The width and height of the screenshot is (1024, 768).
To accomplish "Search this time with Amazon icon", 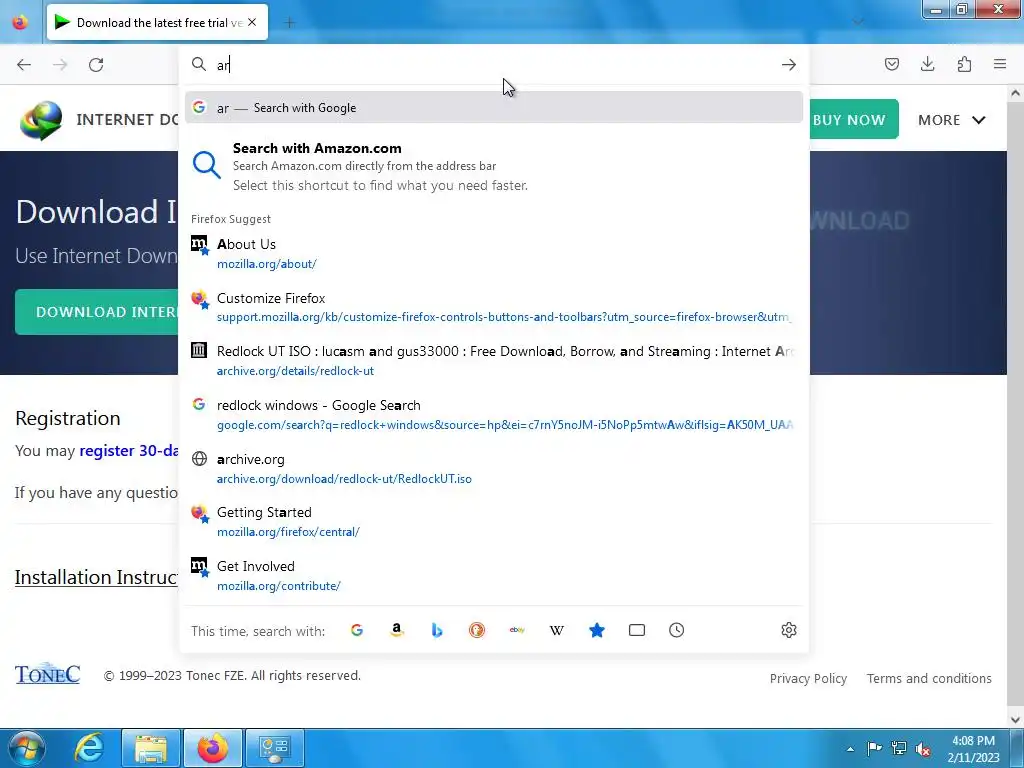I will [396, 630].
